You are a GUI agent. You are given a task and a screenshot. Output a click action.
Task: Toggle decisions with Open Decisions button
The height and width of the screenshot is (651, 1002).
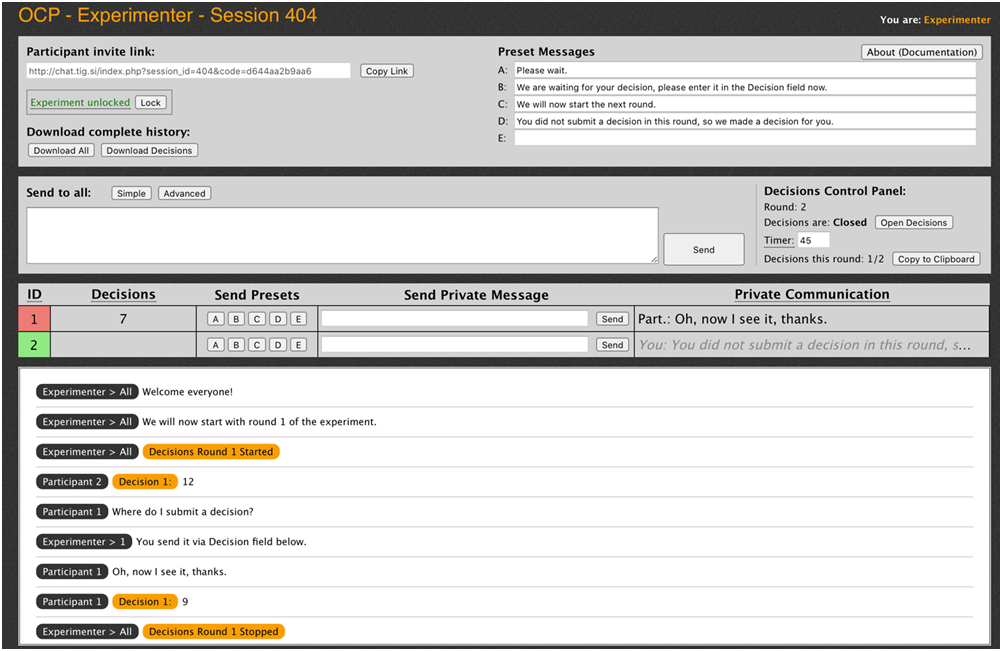pyautogui.click(x=913, y=222)
